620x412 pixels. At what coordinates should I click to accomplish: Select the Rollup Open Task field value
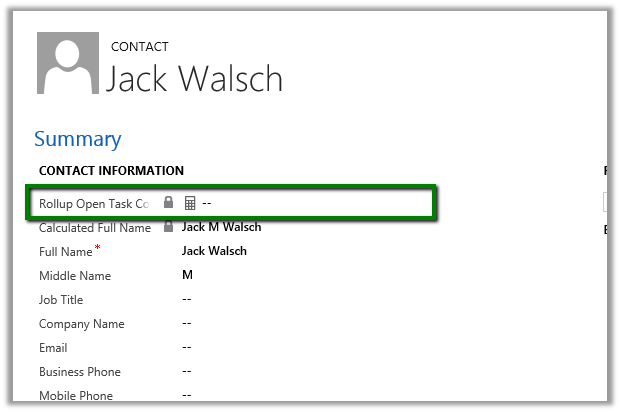[x=207, y=203]
